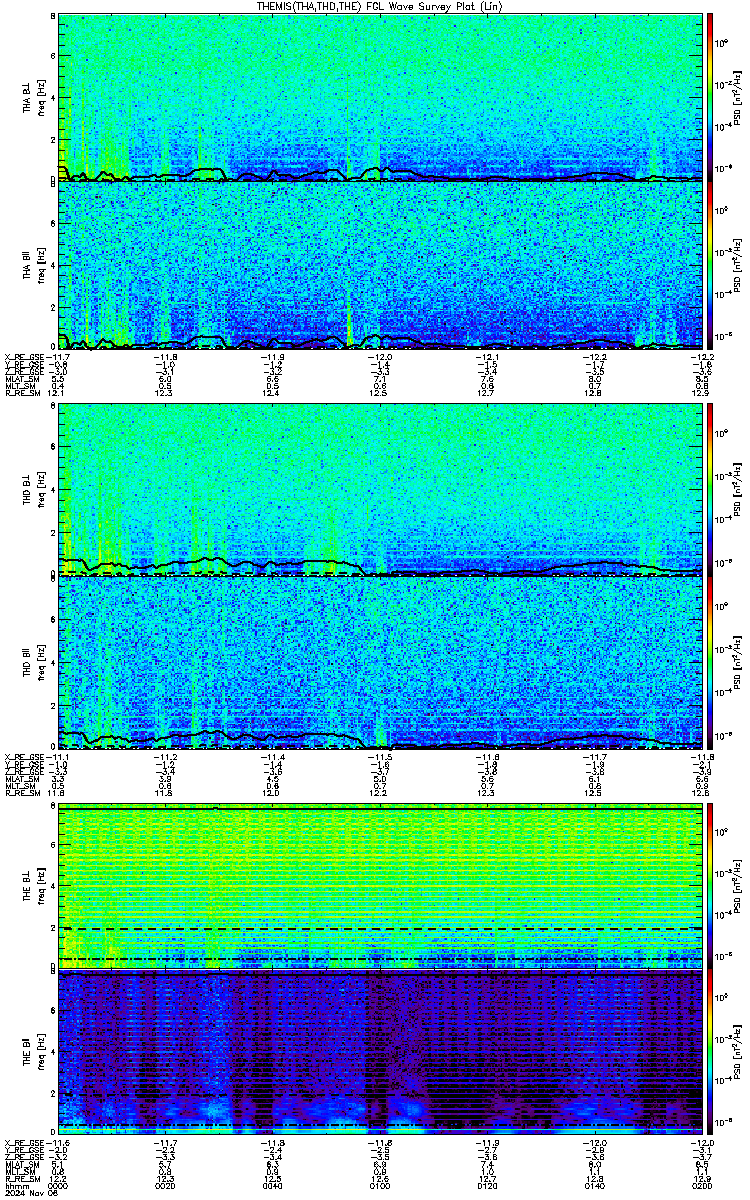Image resolution: width=750 pixels, height=1200 pixels.
Task: Click the 0100 time tick label
Action: pos(381,1185)
